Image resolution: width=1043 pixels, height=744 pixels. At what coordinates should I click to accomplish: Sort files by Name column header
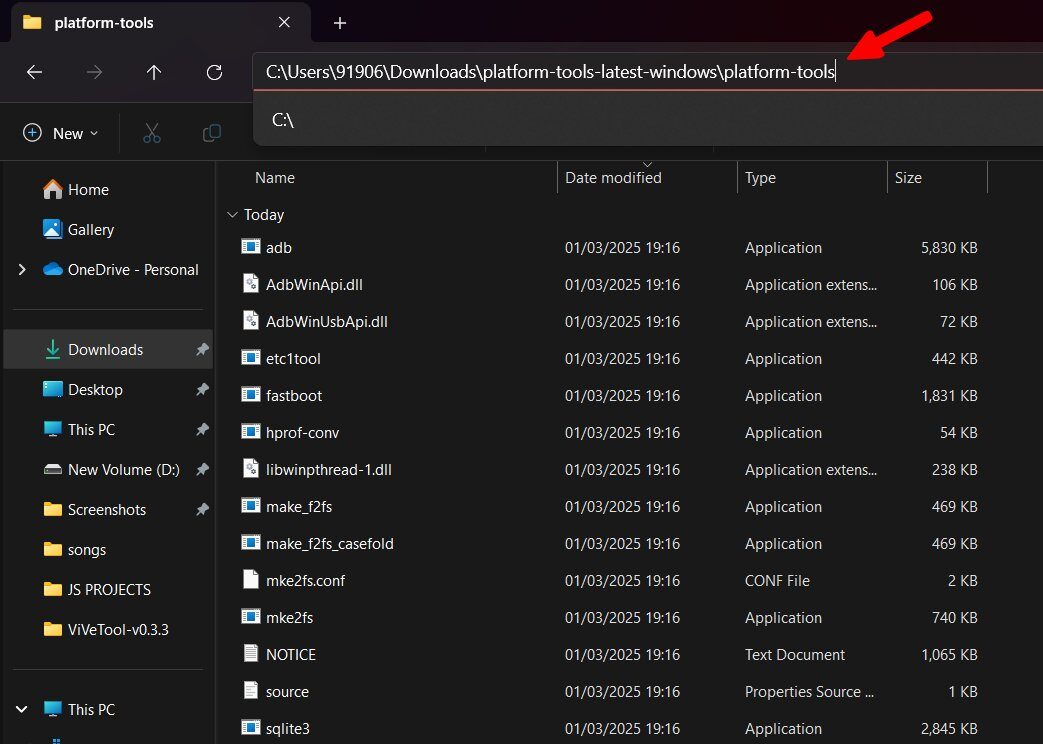pyautogui.click(x=275, y=178)
